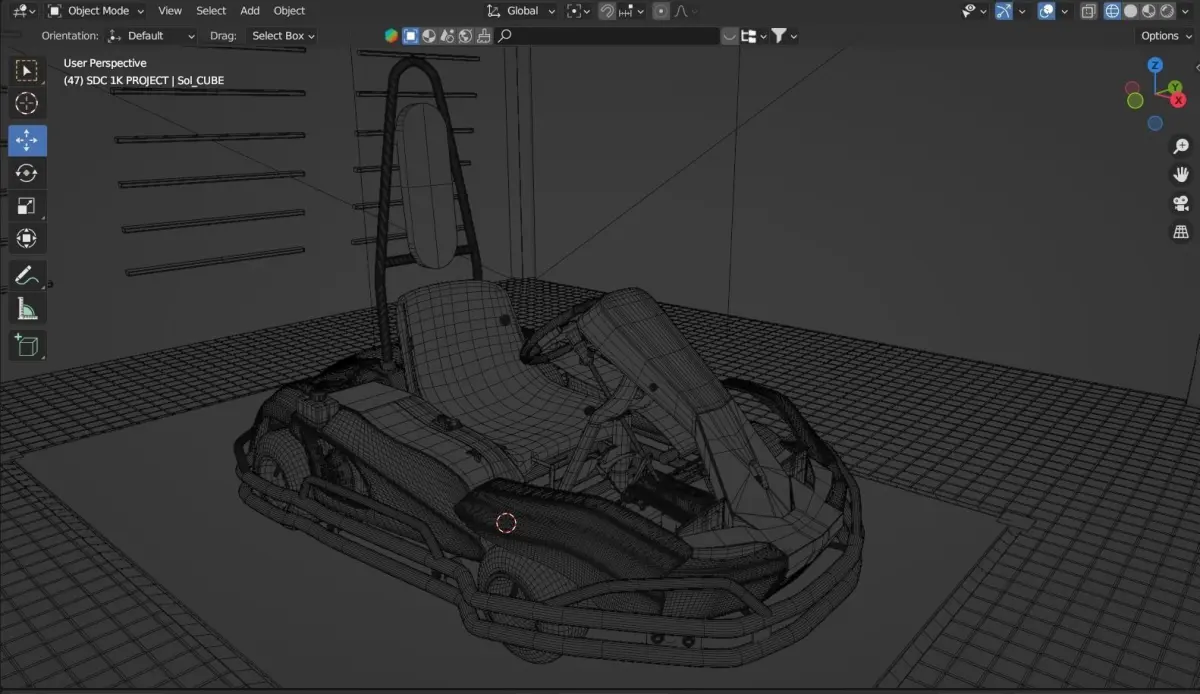Open the Add menu
The image size is (1200, 694).
click(x=250, y=11)
